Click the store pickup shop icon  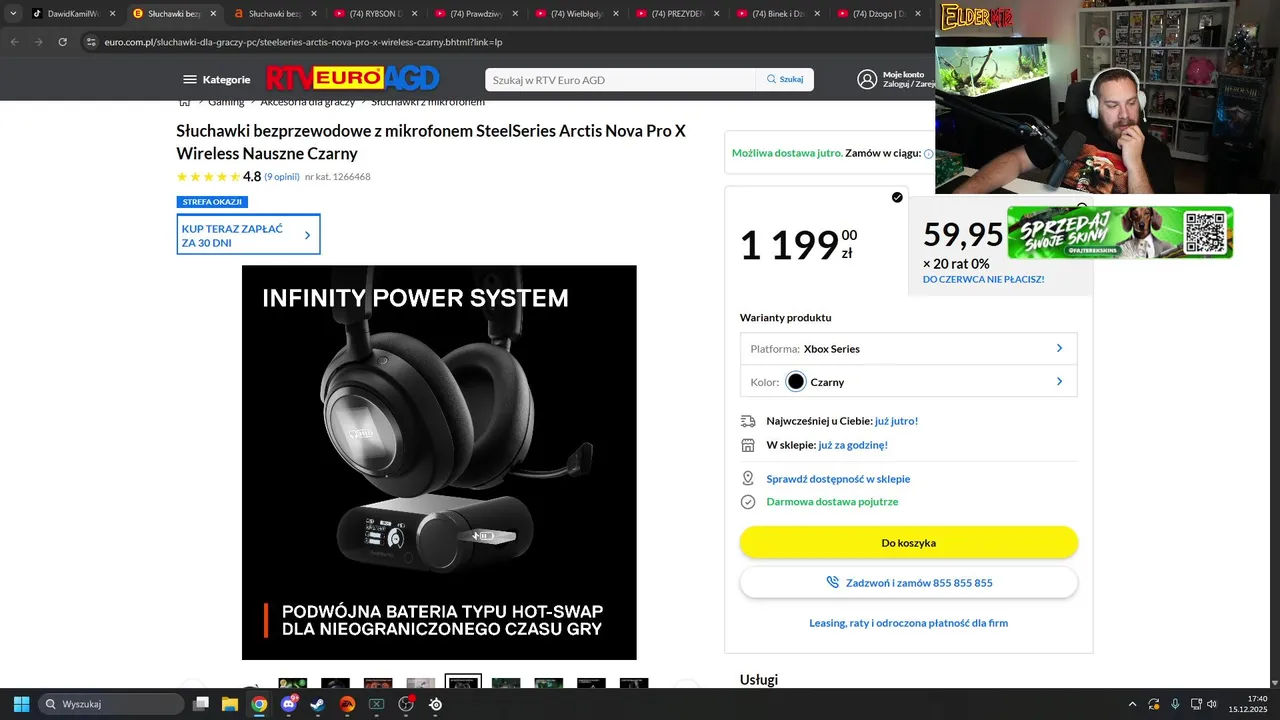(x=748, y=445)
